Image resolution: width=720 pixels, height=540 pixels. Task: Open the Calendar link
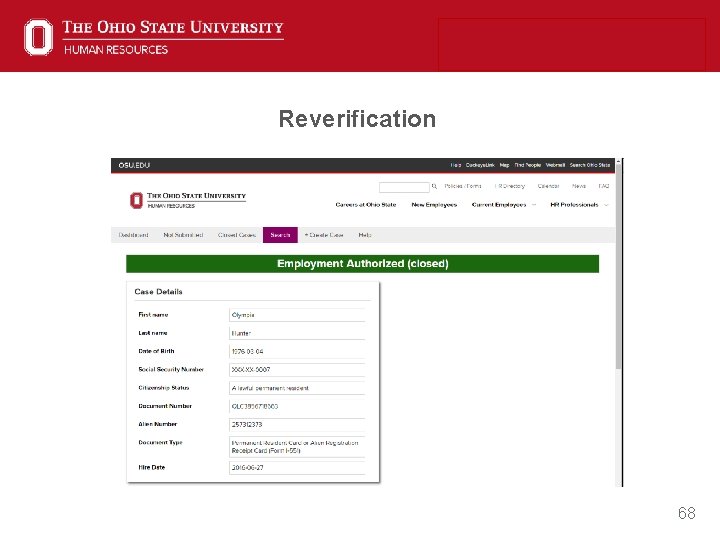tap(548, 186)
